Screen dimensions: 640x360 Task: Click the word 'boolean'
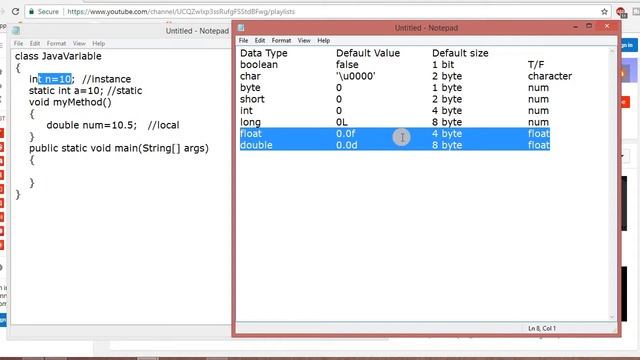point(259,64)
